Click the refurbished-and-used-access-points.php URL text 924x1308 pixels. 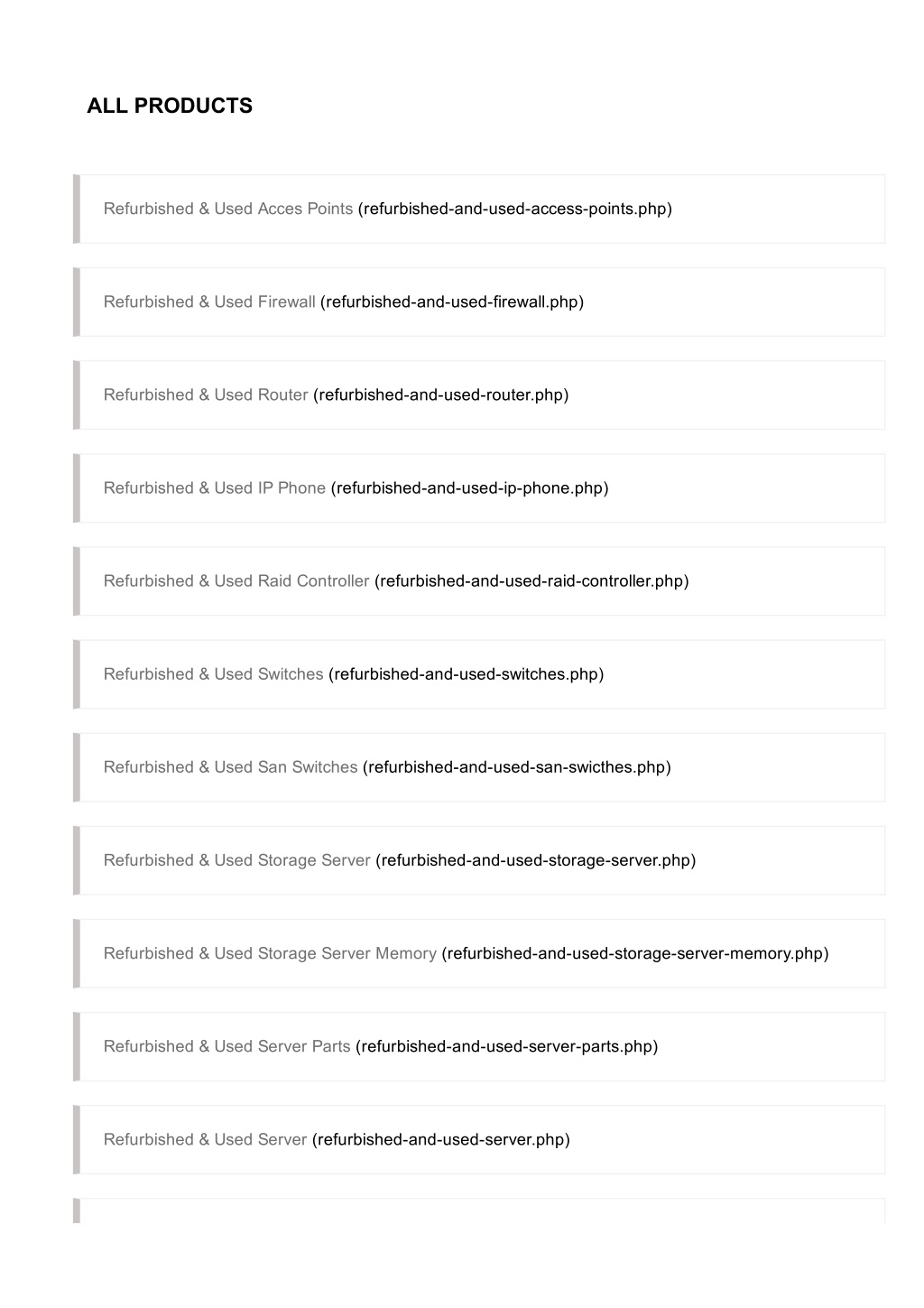click(515, 209)
